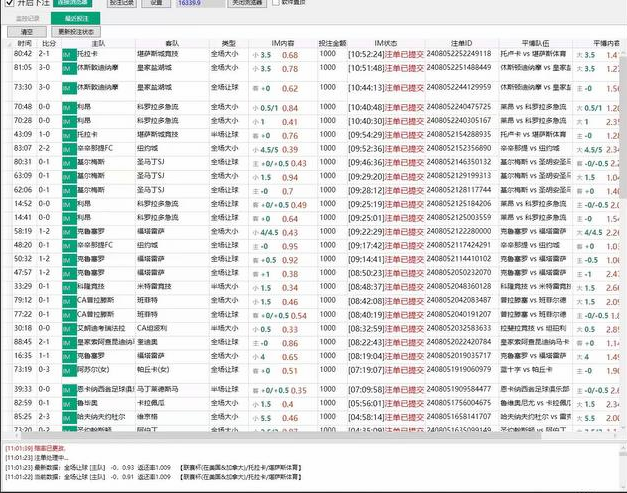This screenshot has height=493, width=627.
Task: Sort by the 时间 column header
Action: point(22,43)
